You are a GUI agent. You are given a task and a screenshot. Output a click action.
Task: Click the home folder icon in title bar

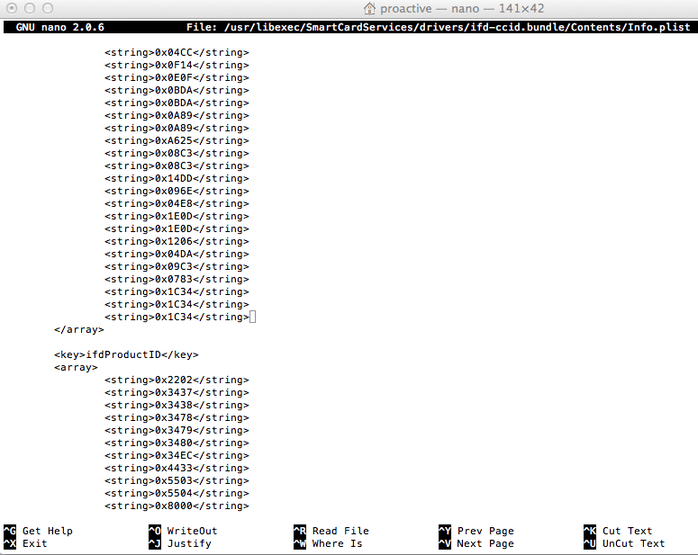(x=369, y=8)
